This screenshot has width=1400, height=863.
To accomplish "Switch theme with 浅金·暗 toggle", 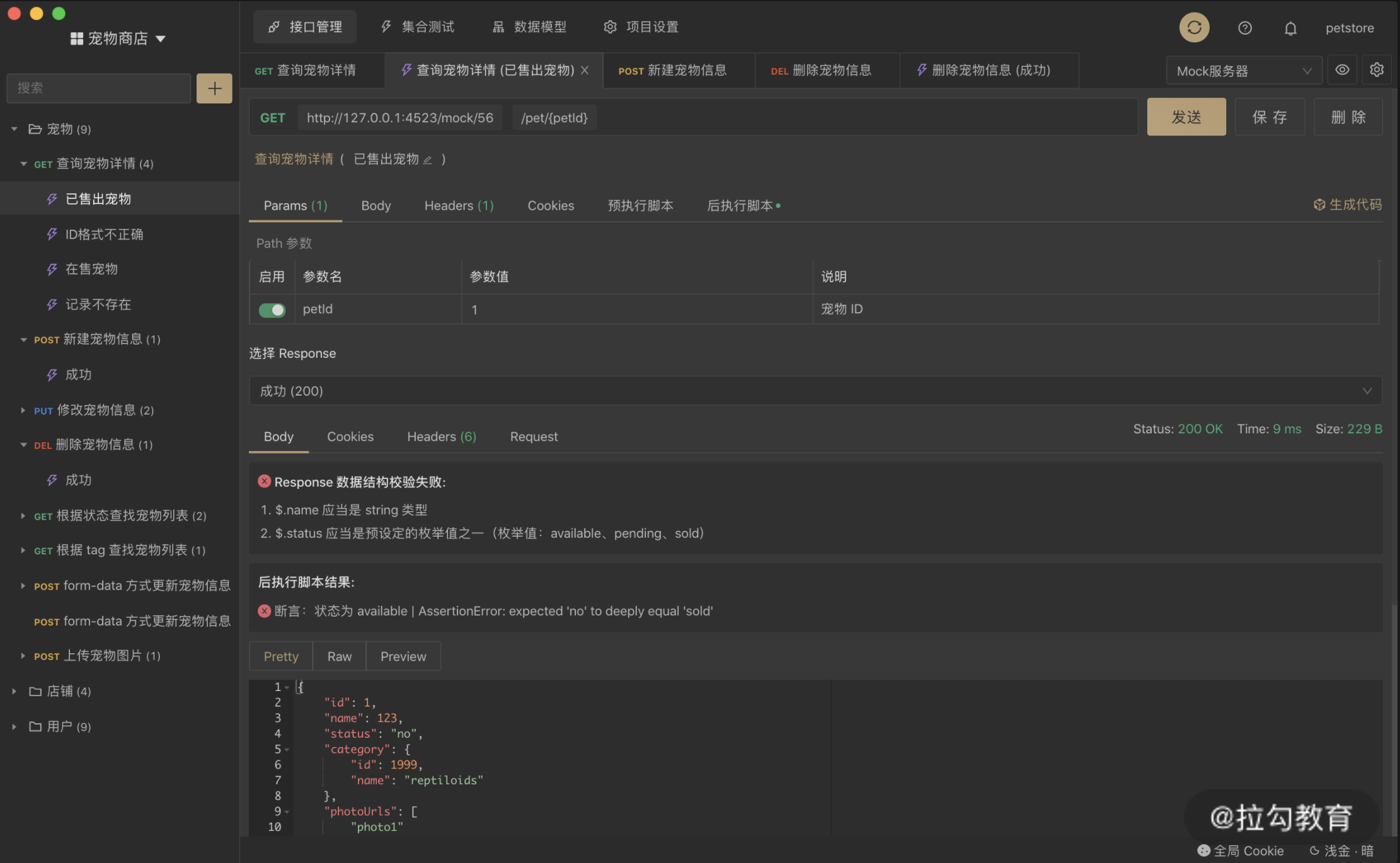I will pos(1341,850).
